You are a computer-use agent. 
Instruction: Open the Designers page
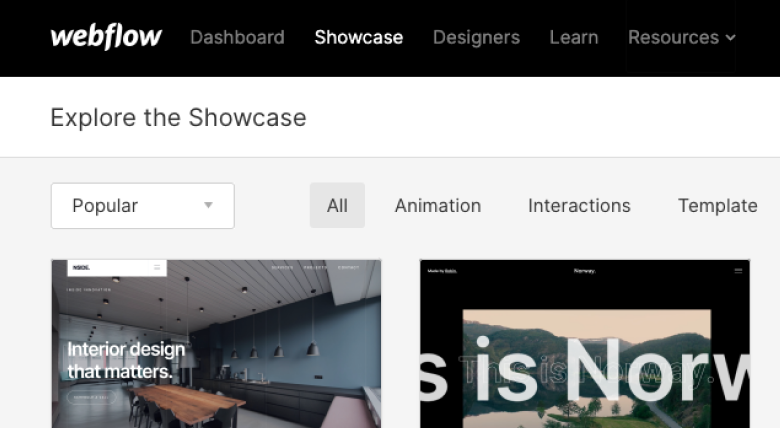coord(476,37)
